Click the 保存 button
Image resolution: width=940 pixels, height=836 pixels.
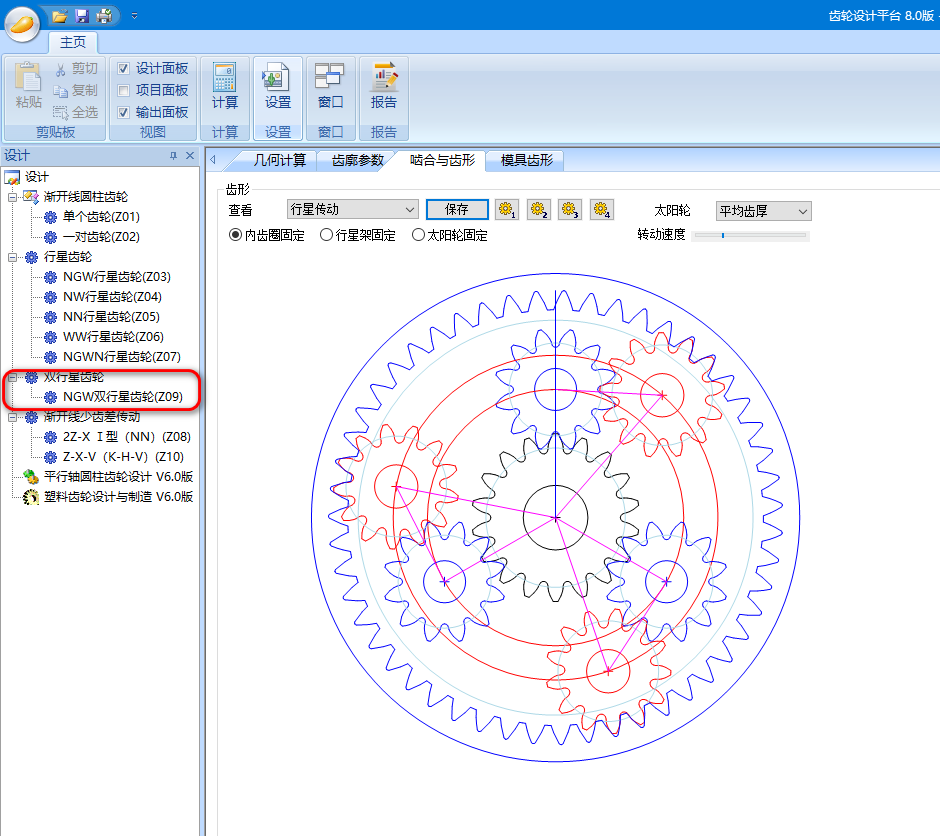pos(457,210)
